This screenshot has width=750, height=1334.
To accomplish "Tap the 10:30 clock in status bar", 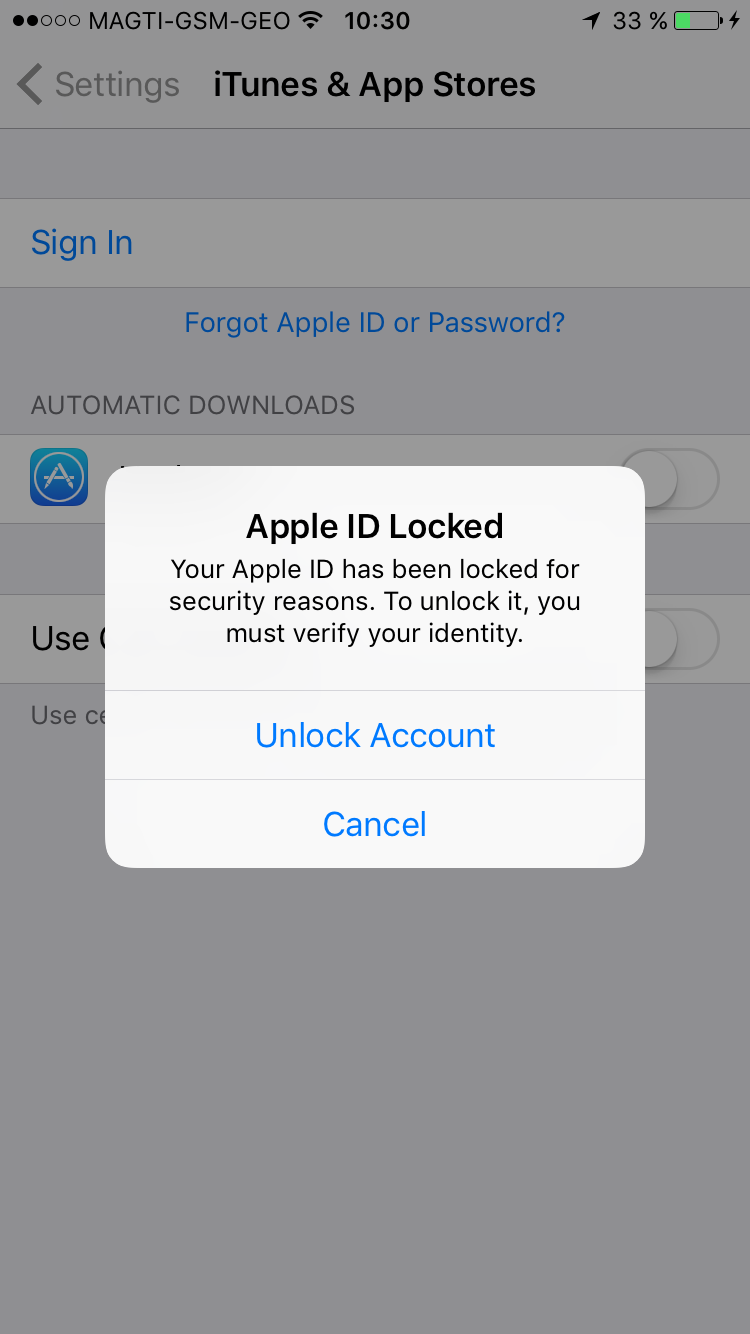I will (x=377, y=21).
